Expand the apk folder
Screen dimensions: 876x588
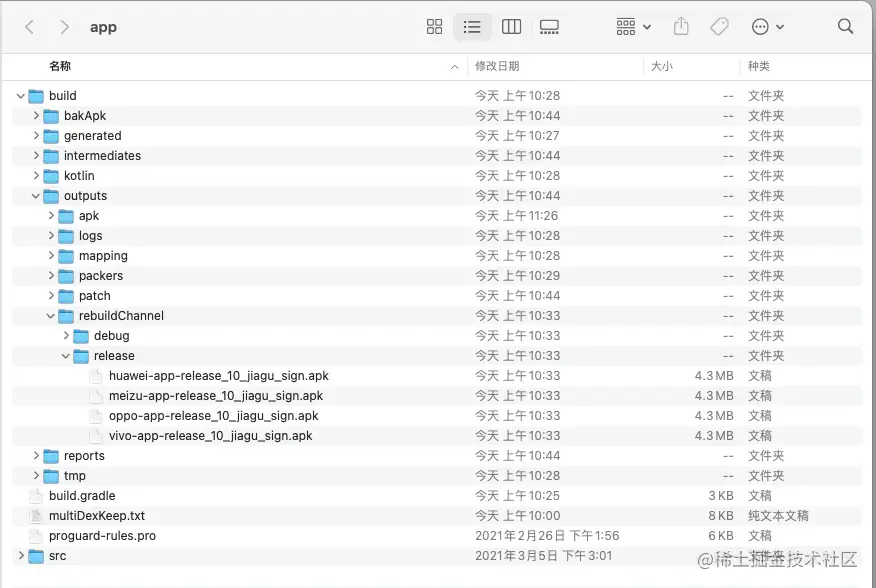pyautogui.click(x=51, y=216)
